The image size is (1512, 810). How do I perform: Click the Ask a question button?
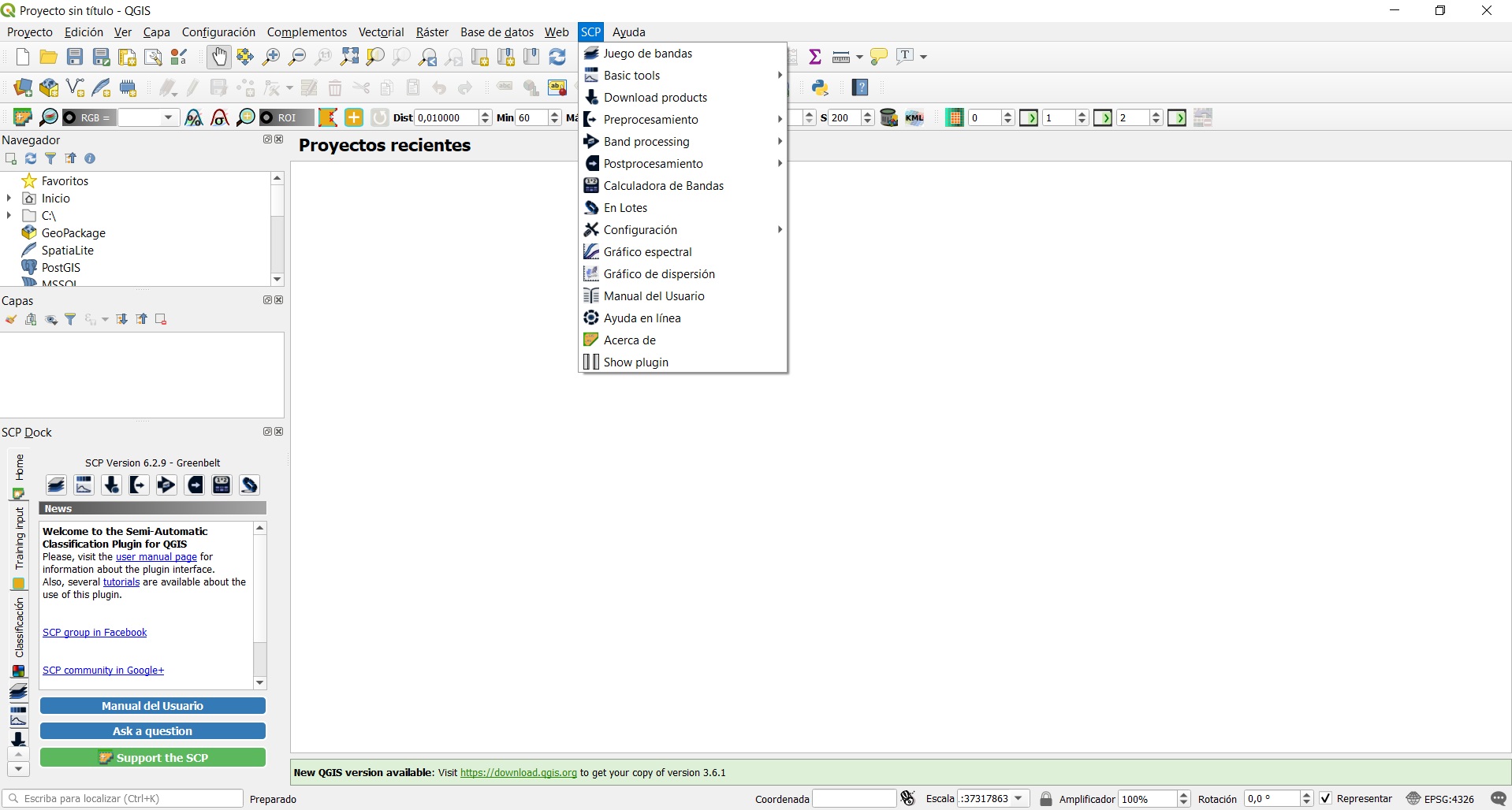point(152,731)
